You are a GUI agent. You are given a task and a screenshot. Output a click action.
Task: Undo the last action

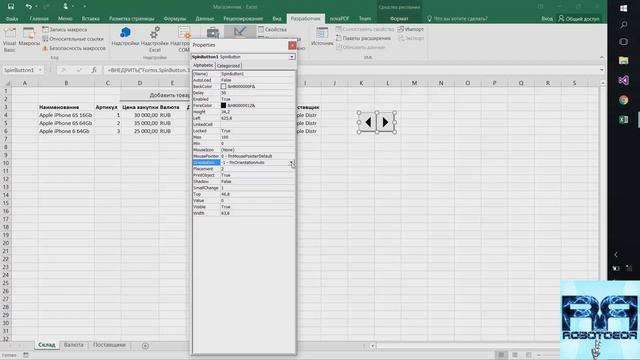[28, 7]
